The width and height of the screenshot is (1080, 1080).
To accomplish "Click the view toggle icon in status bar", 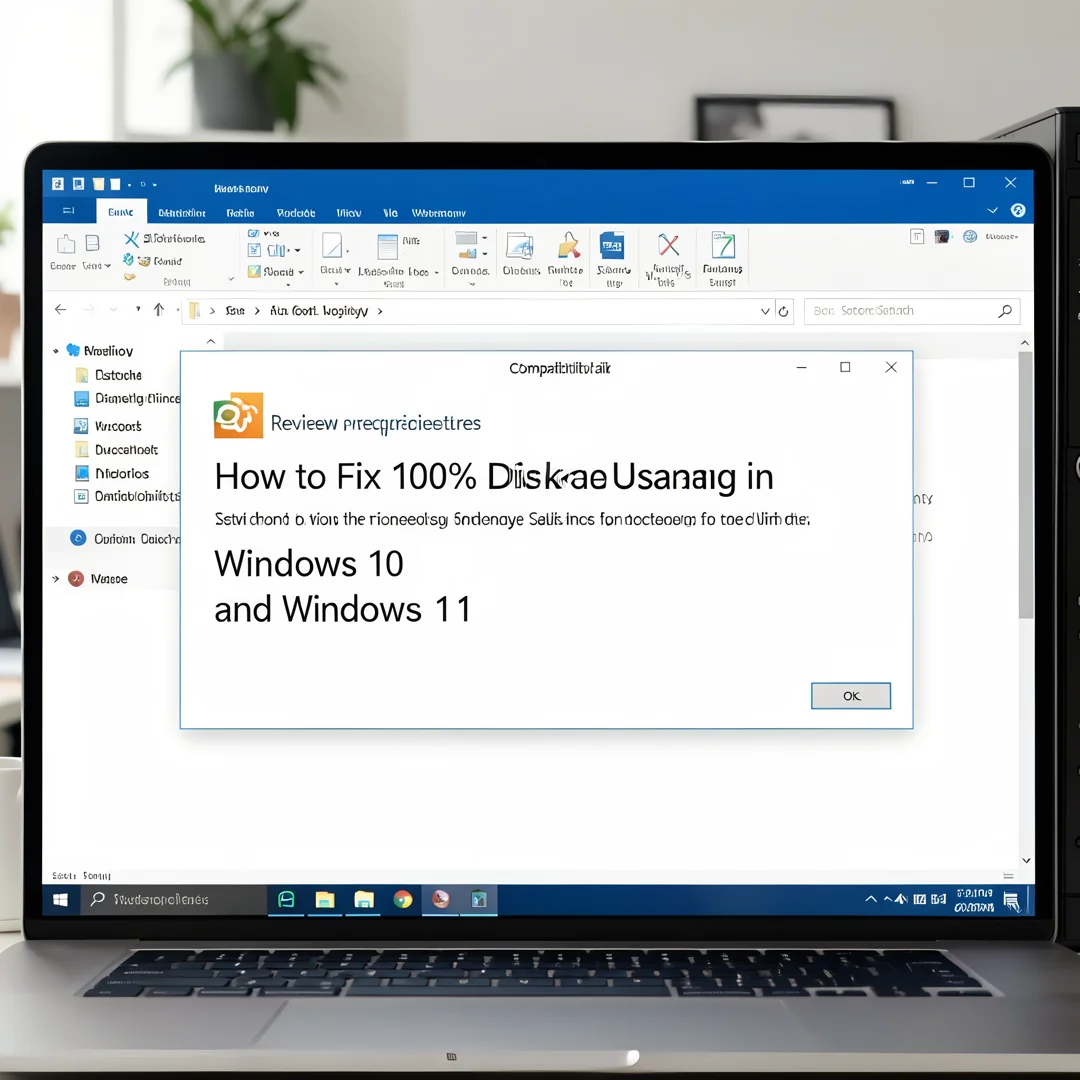I will click(x=1008, y=876).
